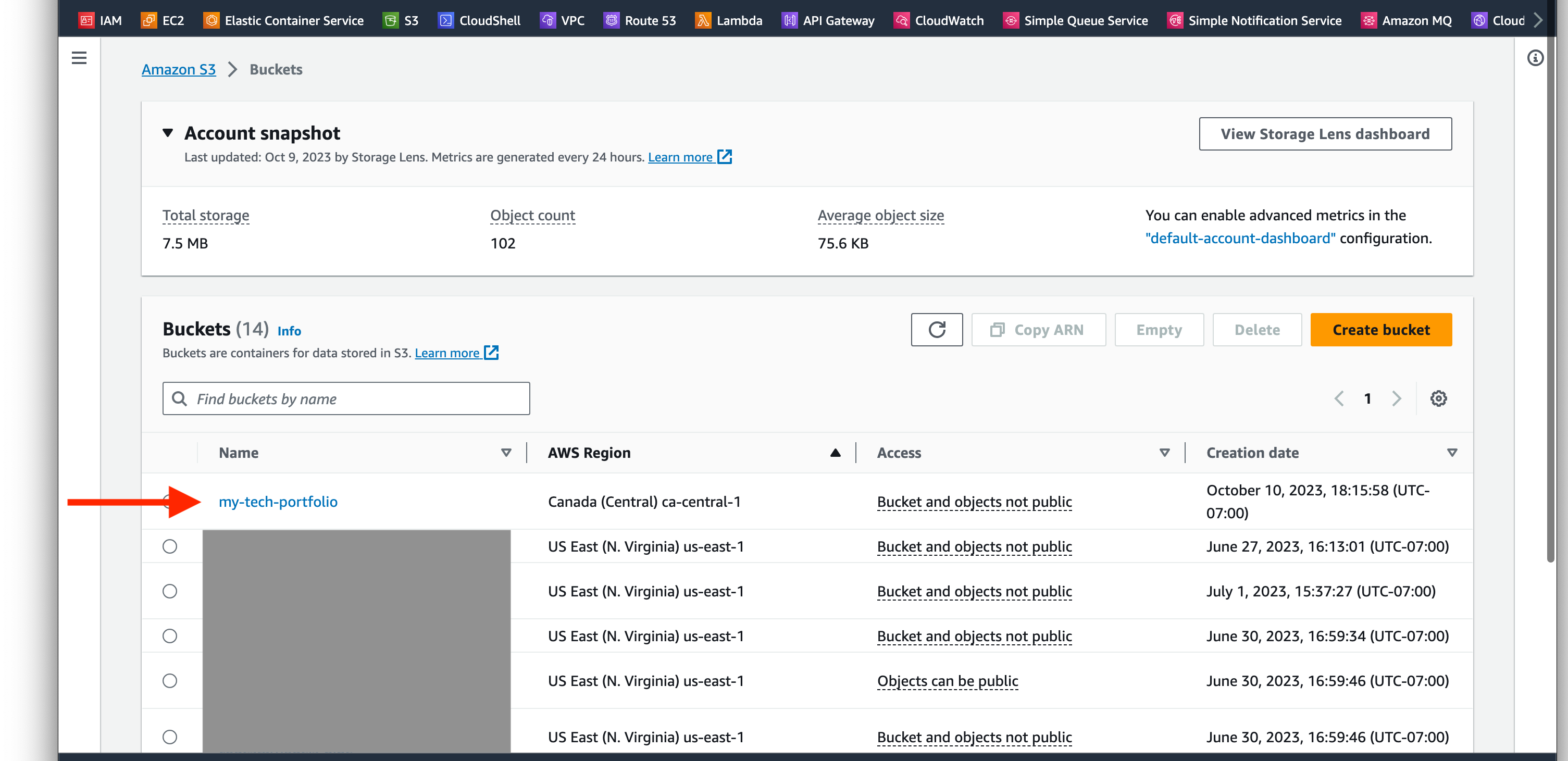The width and height of the screenshot is (1568, 761).
Task: Open the default-account-dashboard configuration link
Action: coord(1240,238)
